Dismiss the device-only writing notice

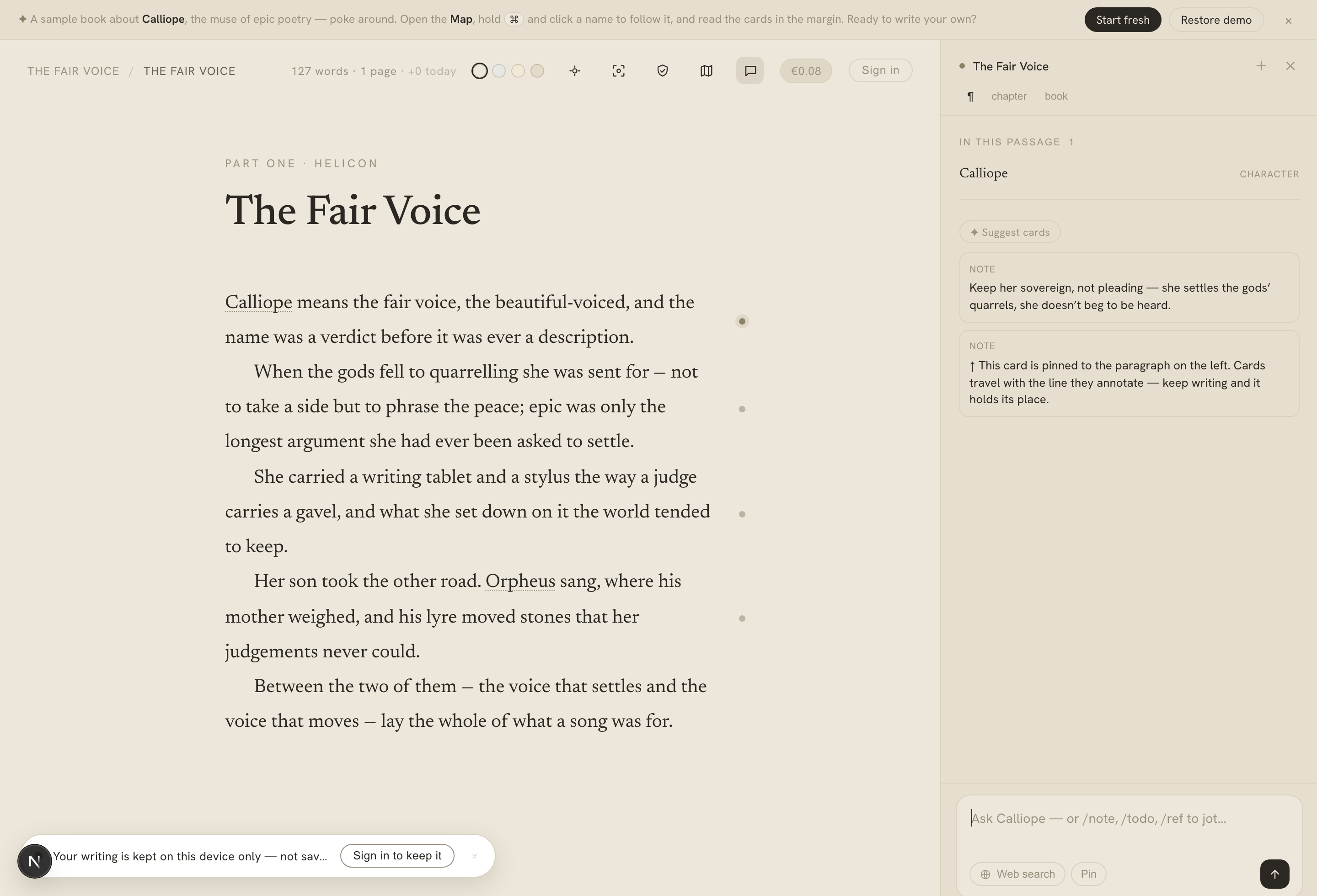click(x=474, y=856)
